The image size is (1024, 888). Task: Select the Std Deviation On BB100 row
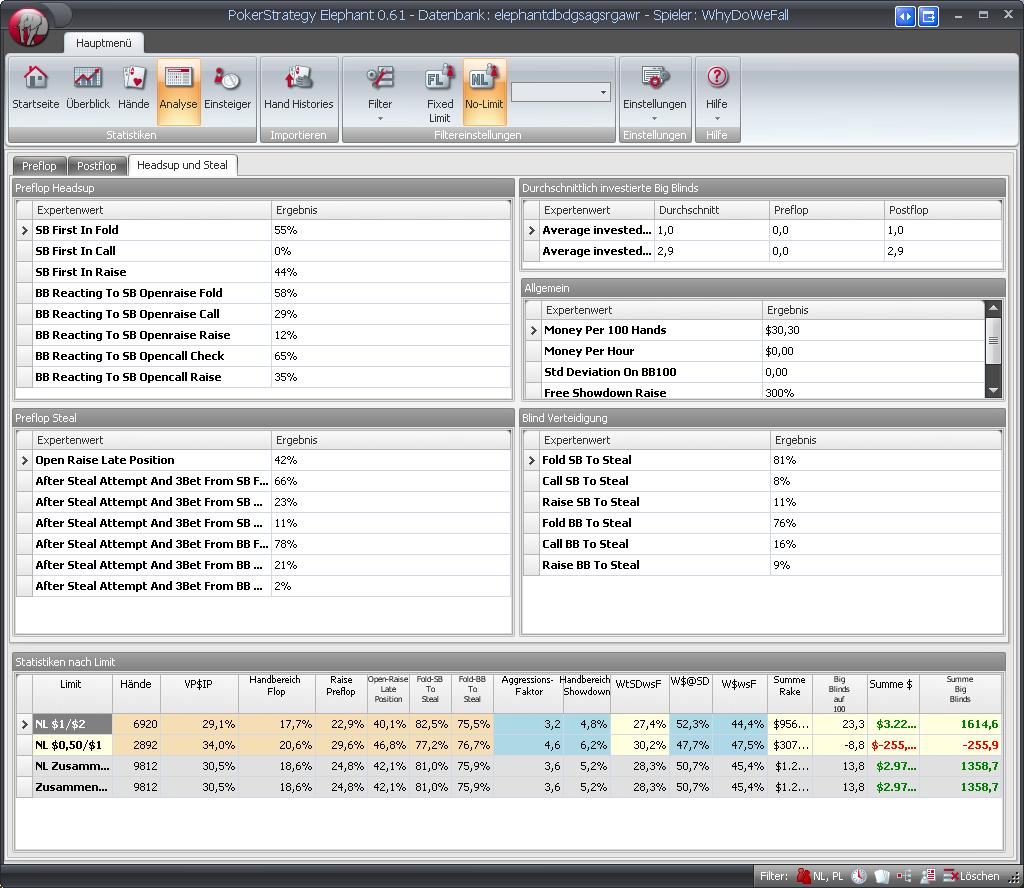click(755, 372)
